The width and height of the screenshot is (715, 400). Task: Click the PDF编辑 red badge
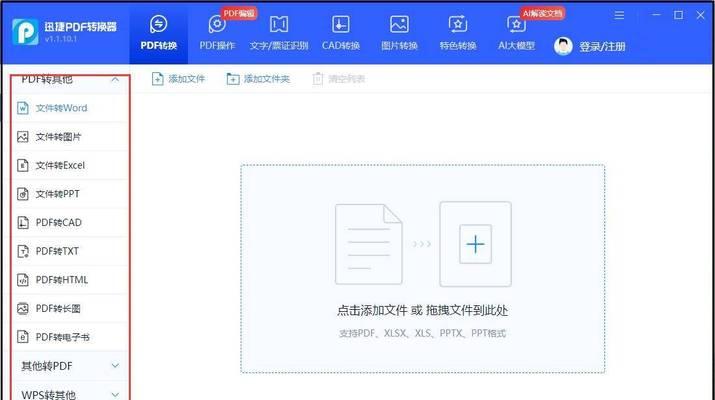pyautogui.click(x=238, y=13)
